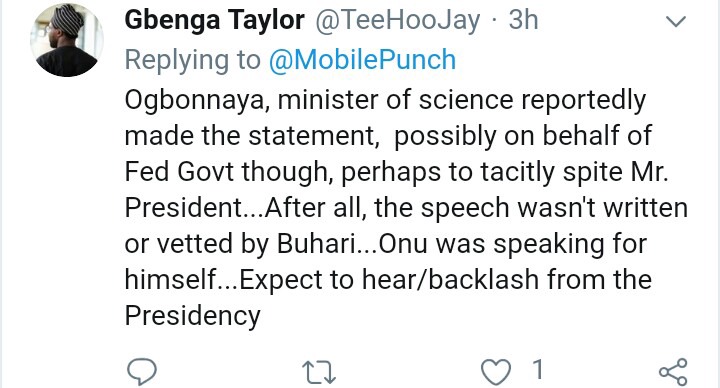Click the tweet line mentioning 'vetted by Buhari'
Screen dimensions: 720x388
[x=386, y=244]
